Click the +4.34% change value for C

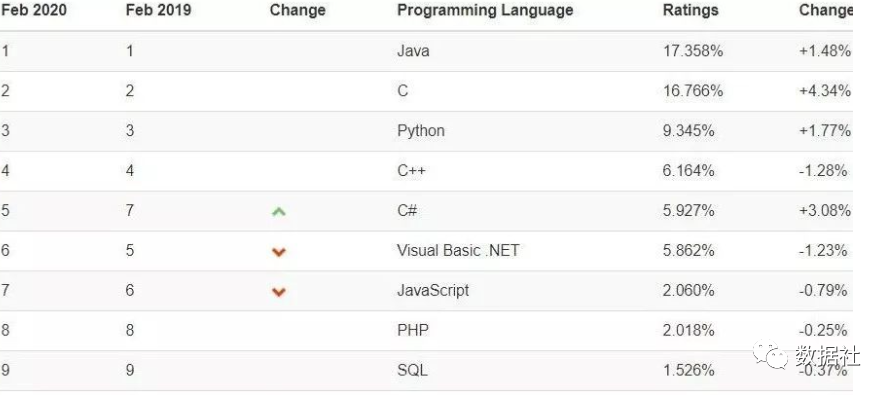pyautogui.click(x=825, y=91)
